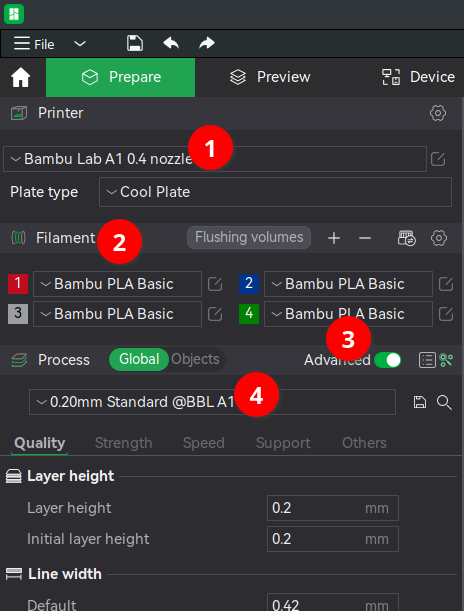
Task: Open the Plate type dropdown
Action: point(275,192)
